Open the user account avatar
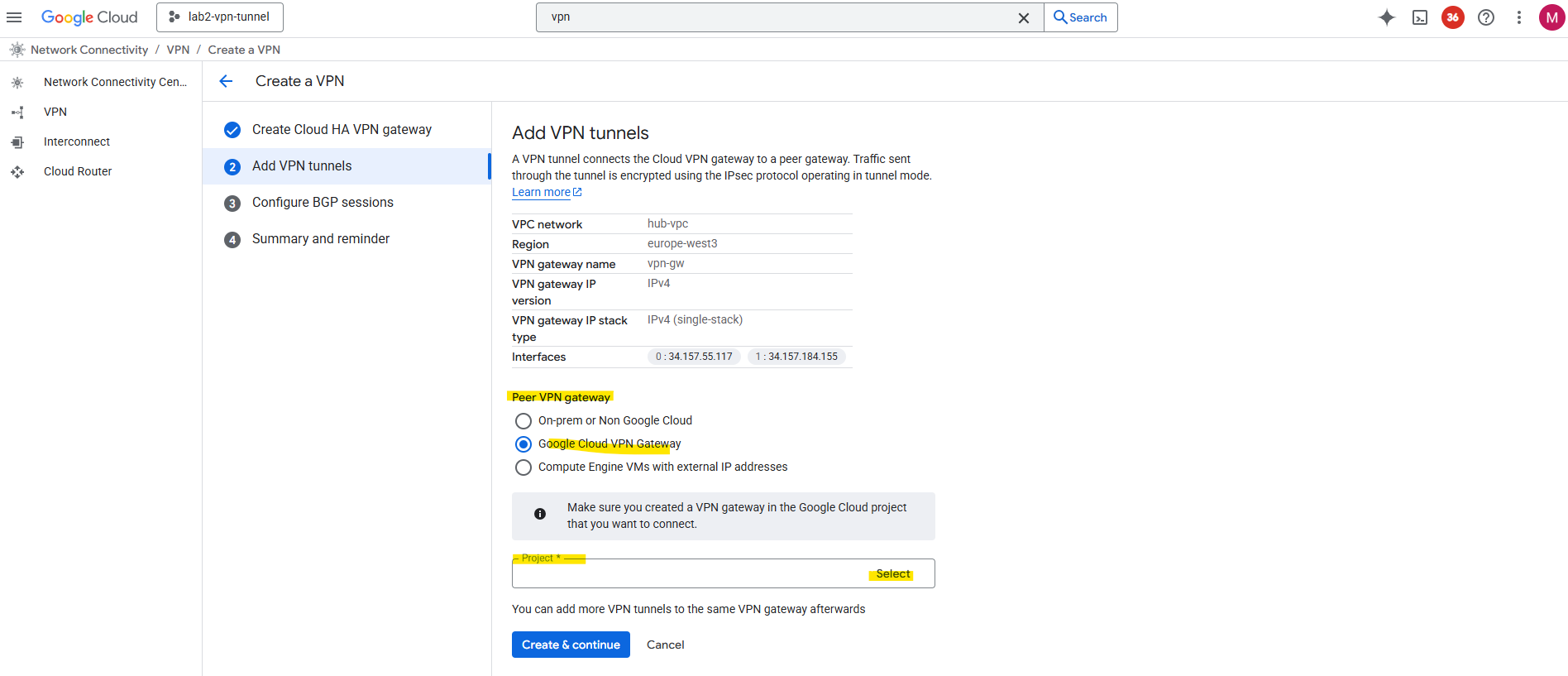The height and width of the screenshot is (676, 1568). pos(1551,17)
